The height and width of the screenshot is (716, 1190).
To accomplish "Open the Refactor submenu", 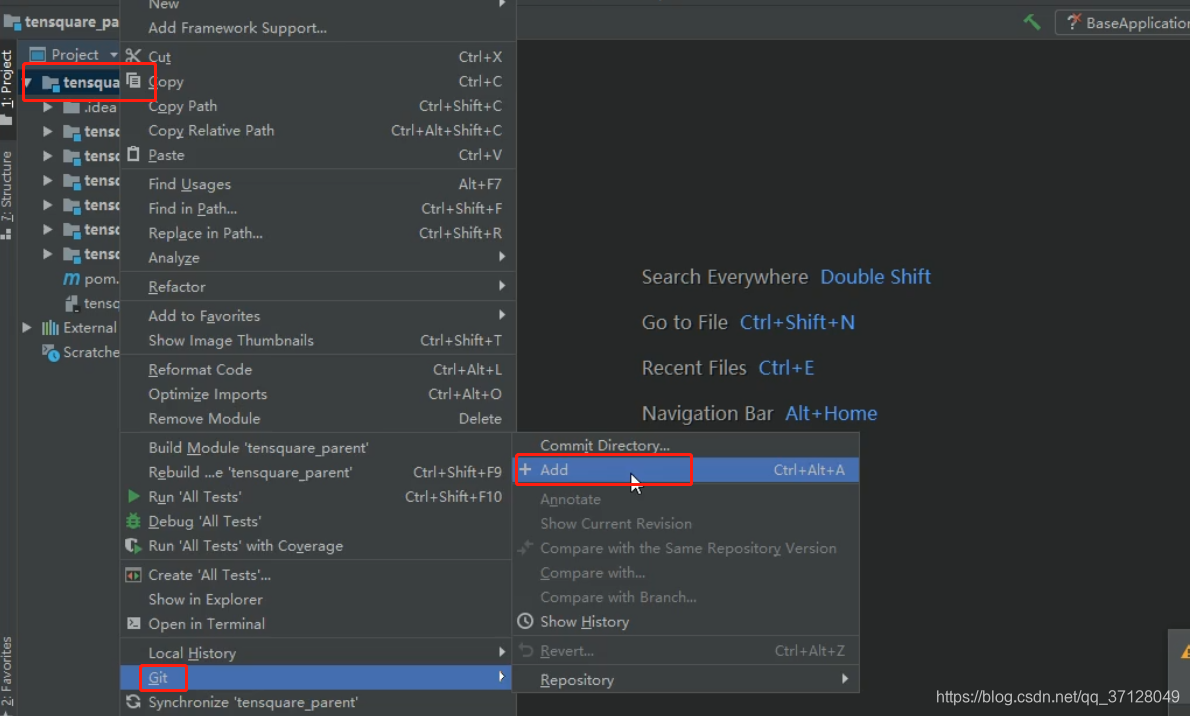I will point(317,286).
